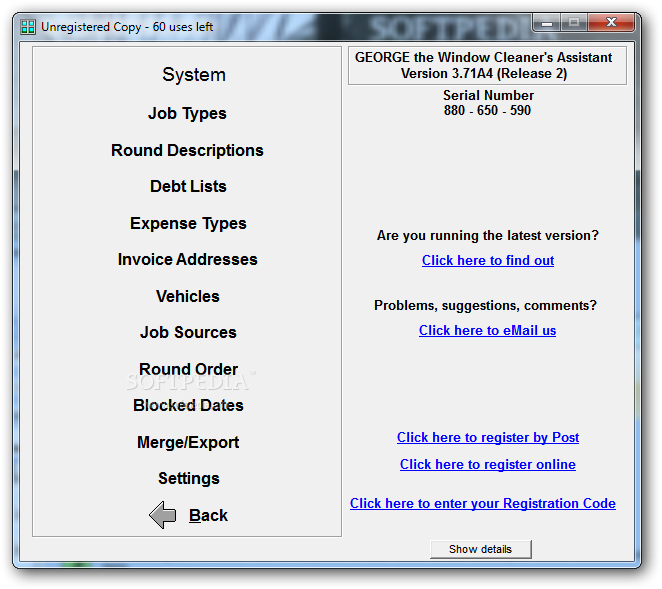
Task: Open the Debt Lists section
Action: (188, 186)
